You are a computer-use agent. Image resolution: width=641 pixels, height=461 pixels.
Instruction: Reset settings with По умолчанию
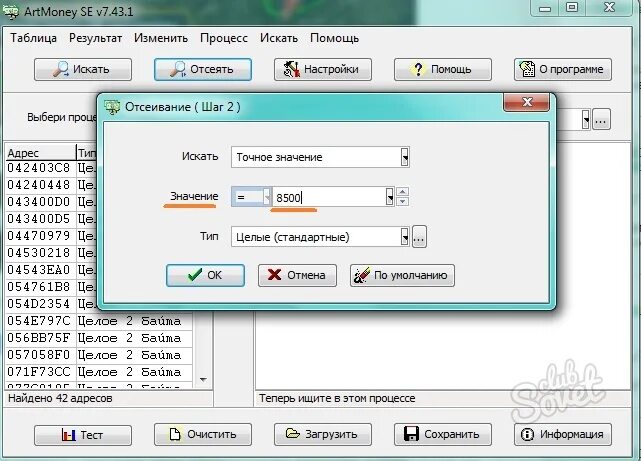click(402, 275)
